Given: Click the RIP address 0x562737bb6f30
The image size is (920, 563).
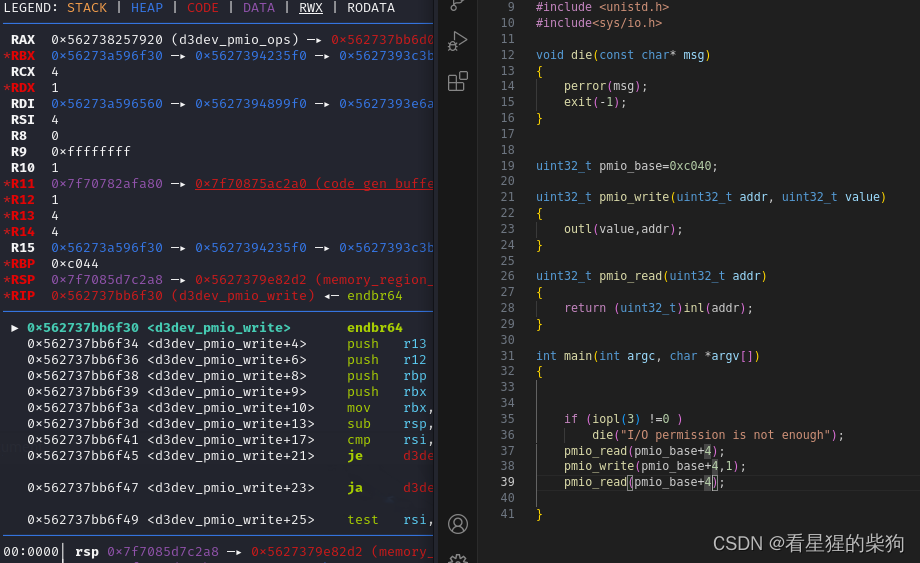Looking at the screenshot, I should pos(107,296).
